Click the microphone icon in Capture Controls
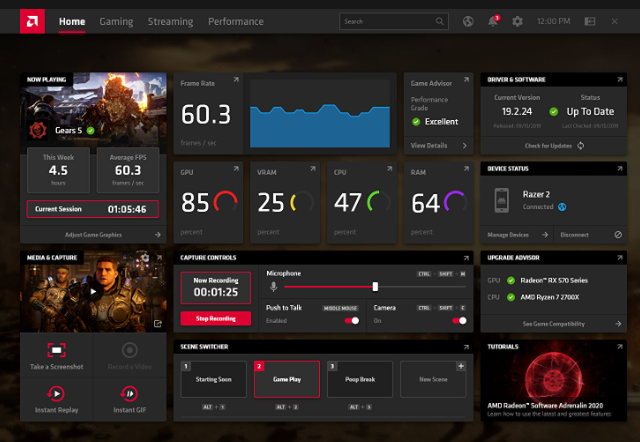This screenshot has height=442, width=640. (x=271, y=287)
